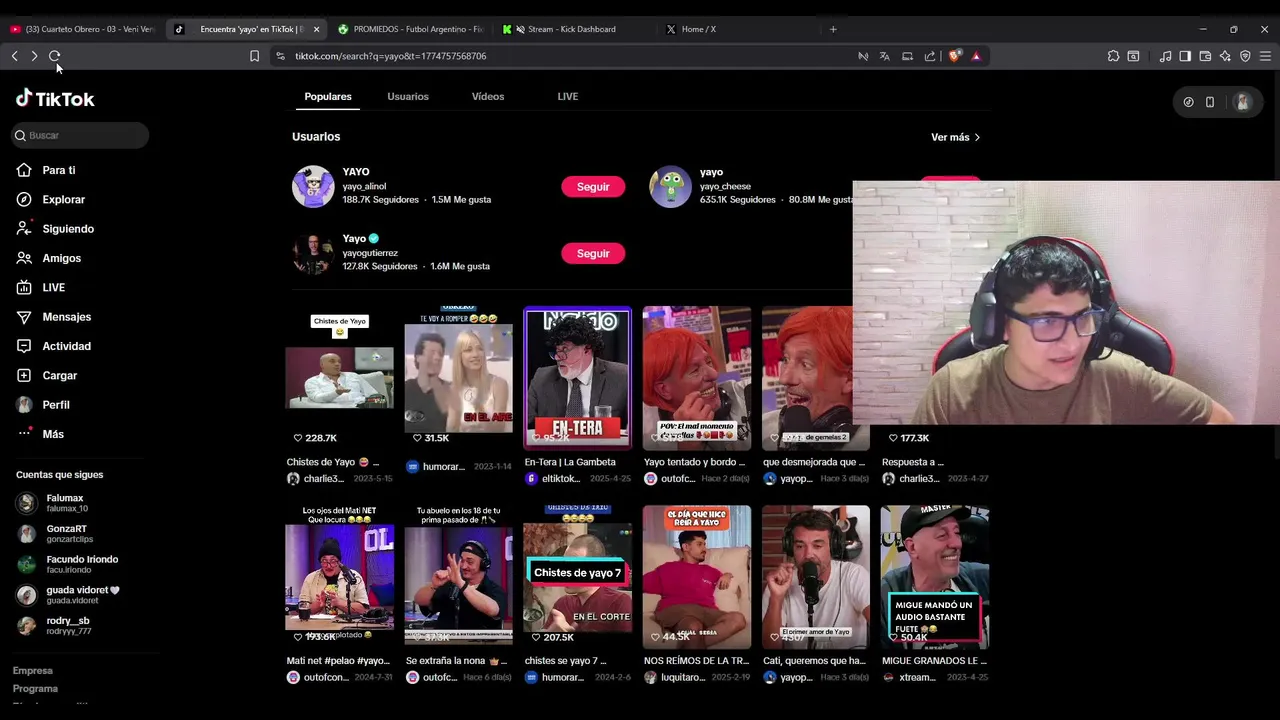The height and width of the screenshot is (720, 1280).
Task: Open En-Tera La Gambeta video
Action: click(578, 377)
